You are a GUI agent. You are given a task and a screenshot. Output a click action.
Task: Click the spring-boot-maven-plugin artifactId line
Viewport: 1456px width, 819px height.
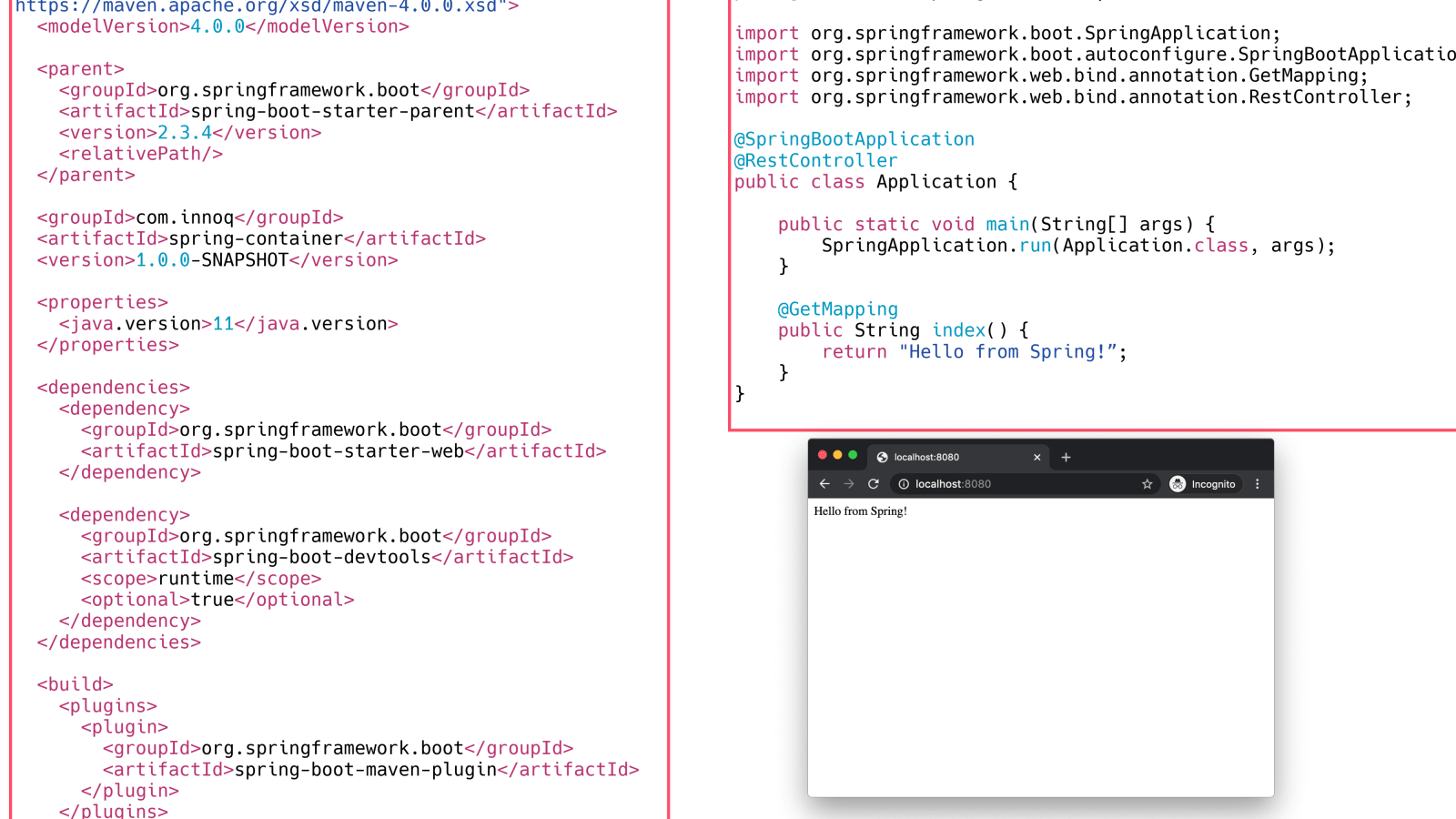[x=370, y=770]
